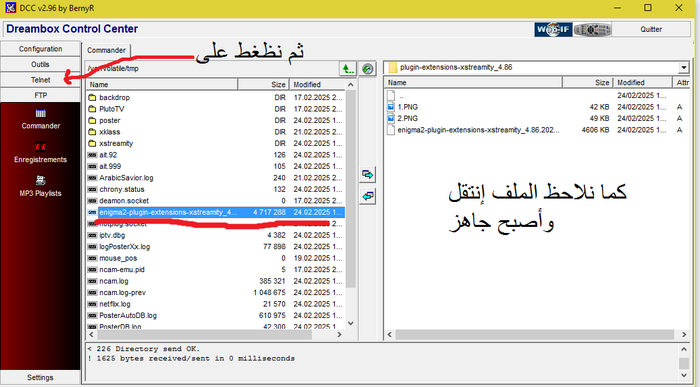Expand the local folder path dropdown
Screen dimensions: 700x387
(683, 68)
